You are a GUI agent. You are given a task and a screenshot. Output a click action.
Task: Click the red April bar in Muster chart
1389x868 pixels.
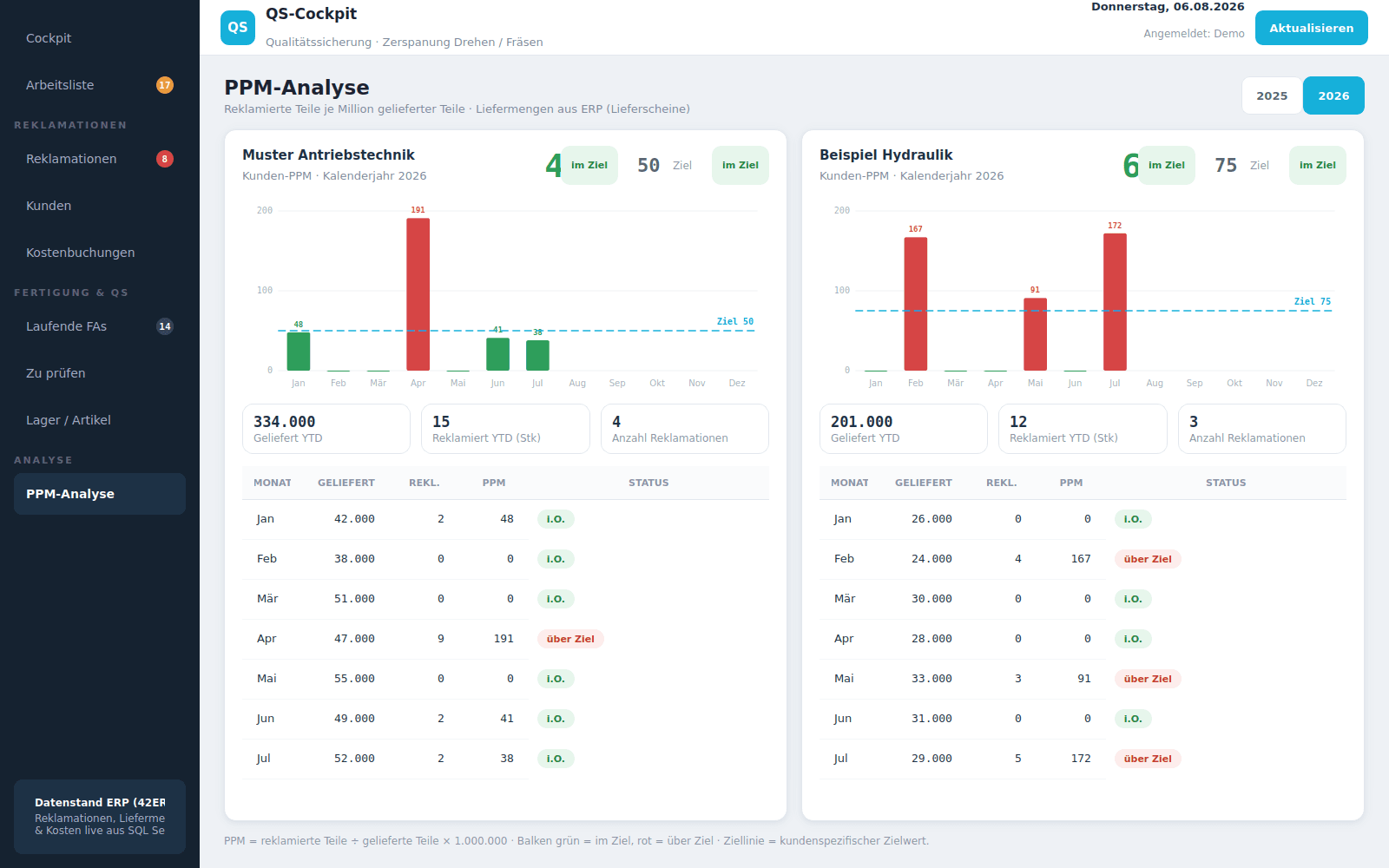[x=418, y=294]
